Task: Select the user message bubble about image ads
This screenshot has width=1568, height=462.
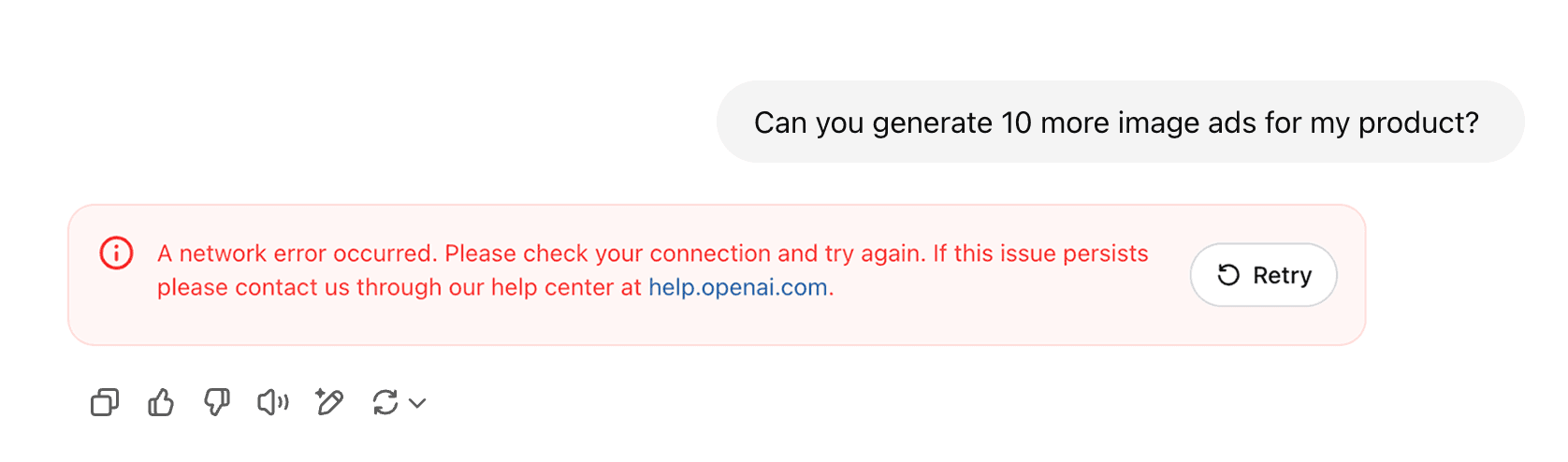Action: point(1120,123)
